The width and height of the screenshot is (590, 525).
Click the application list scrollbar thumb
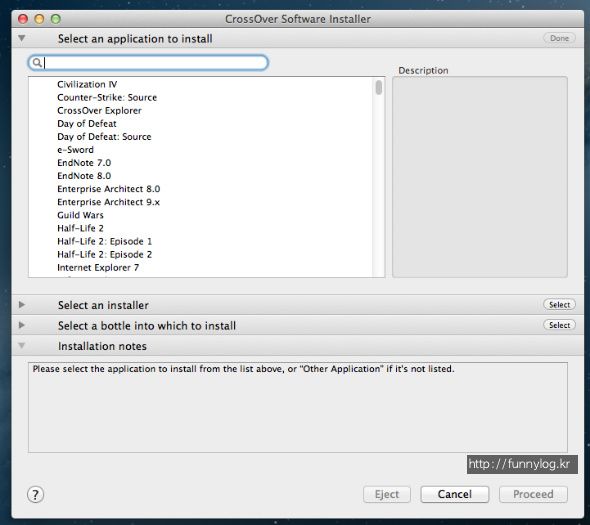coord(379,87)
